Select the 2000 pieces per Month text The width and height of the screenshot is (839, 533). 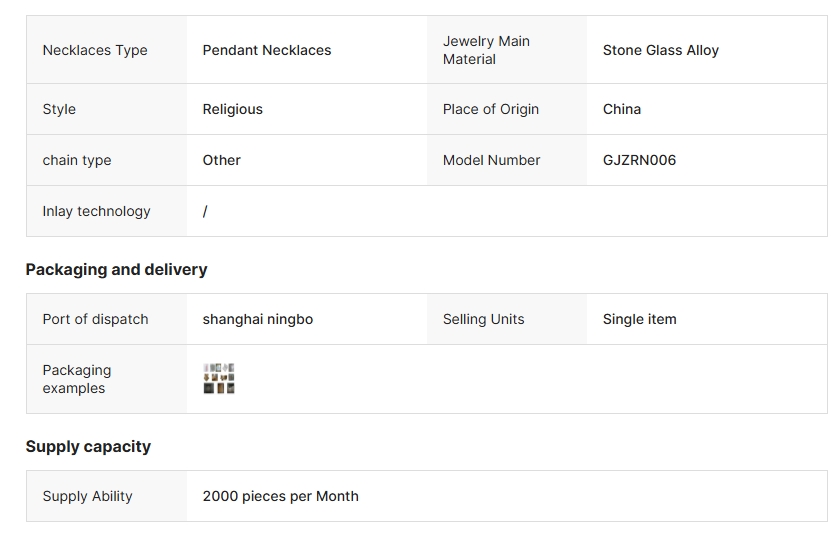point(280,496)
